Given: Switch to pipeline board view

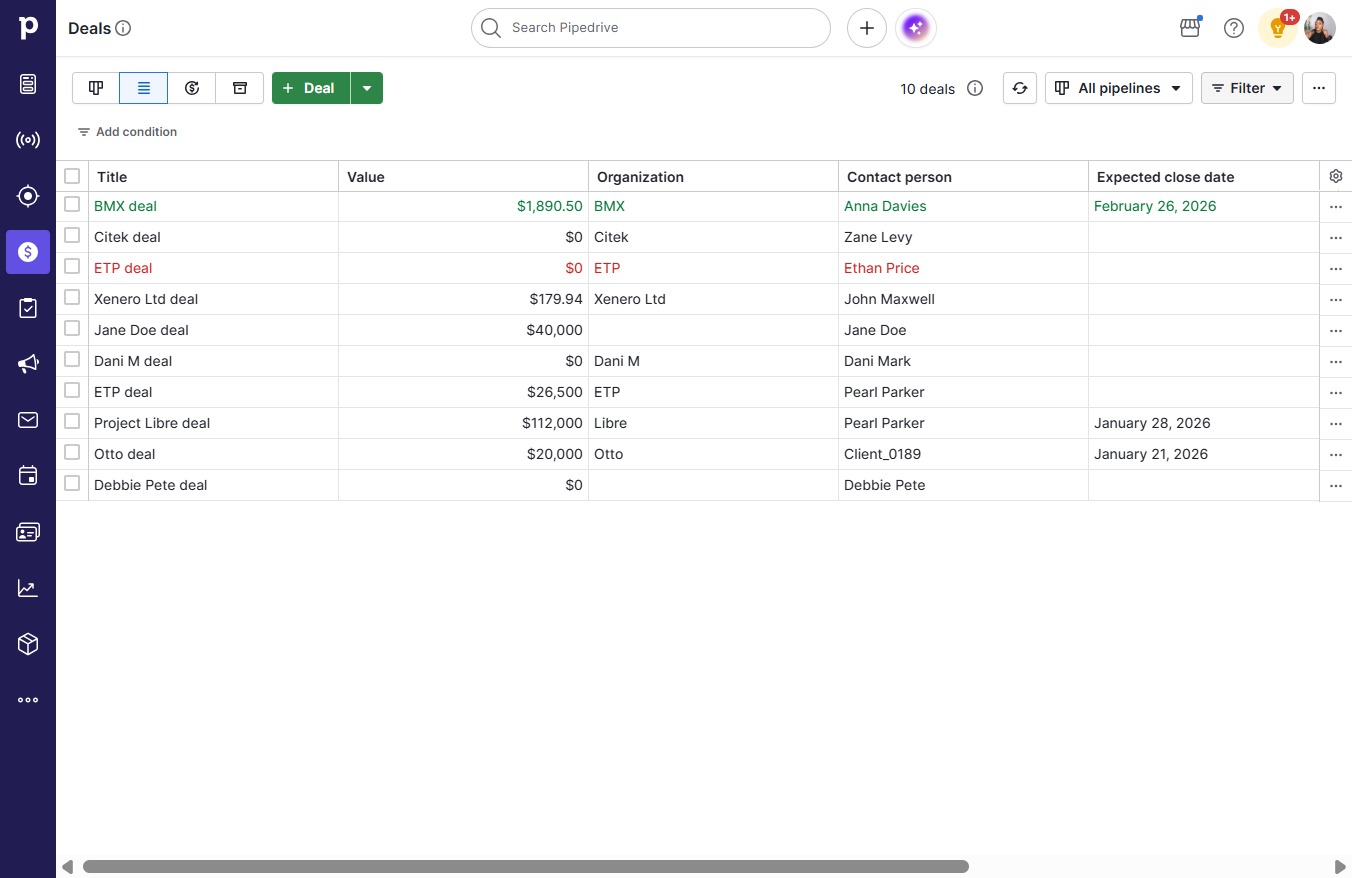Looking at the screenshot, I should tap(96, 88).
